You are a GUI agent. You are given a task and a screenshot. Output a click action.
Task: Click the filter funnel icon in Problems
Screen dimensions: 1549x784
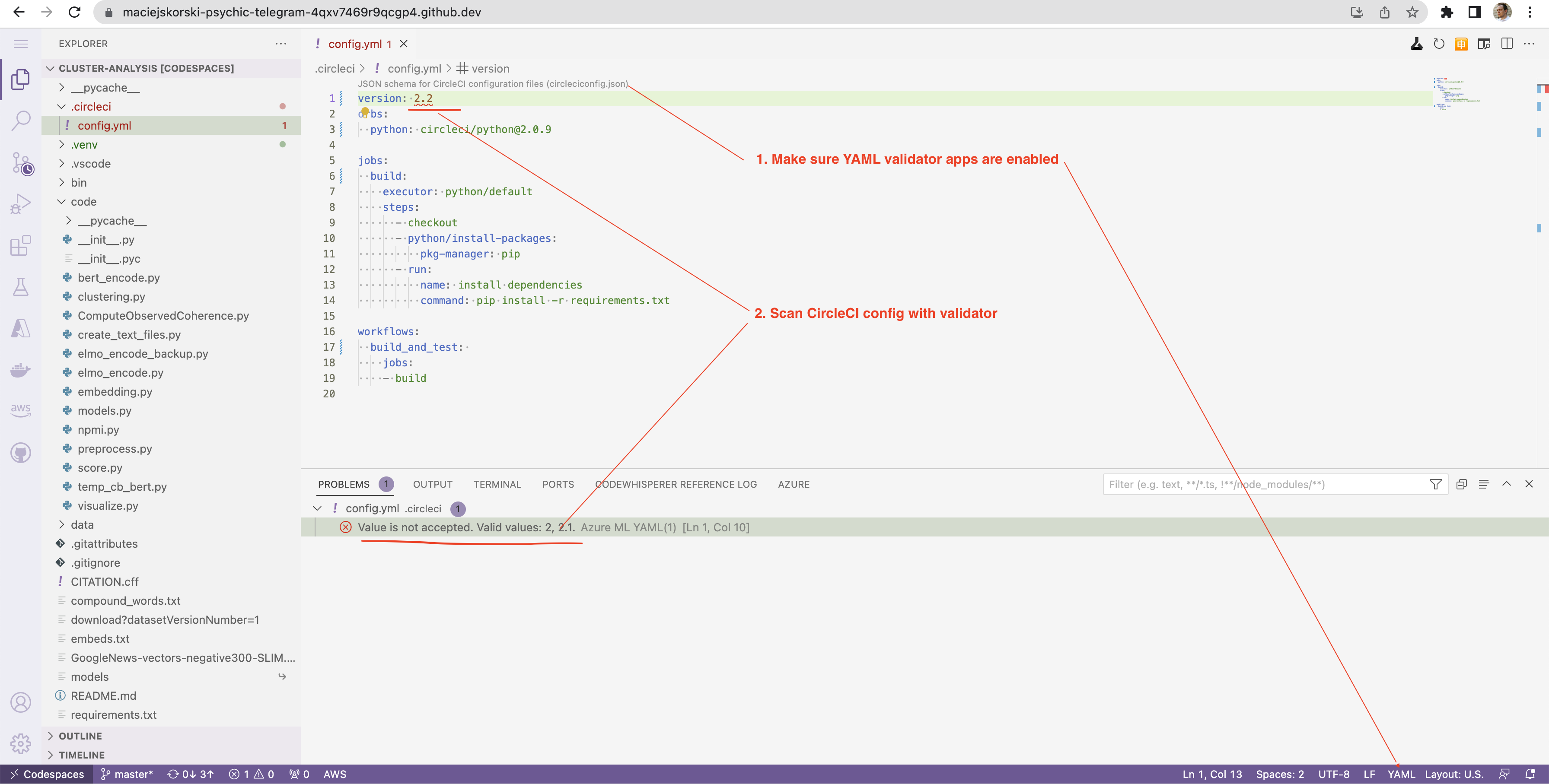point(1435,484)
